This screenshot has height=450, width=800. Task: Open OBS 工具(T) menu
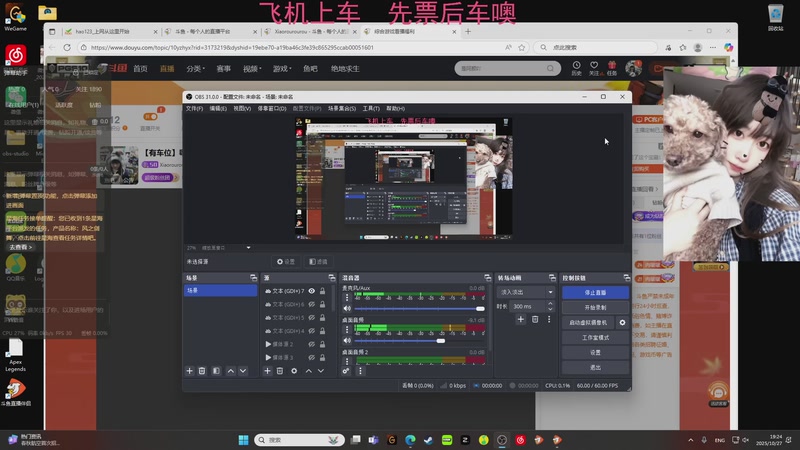[x=371, y=108]
